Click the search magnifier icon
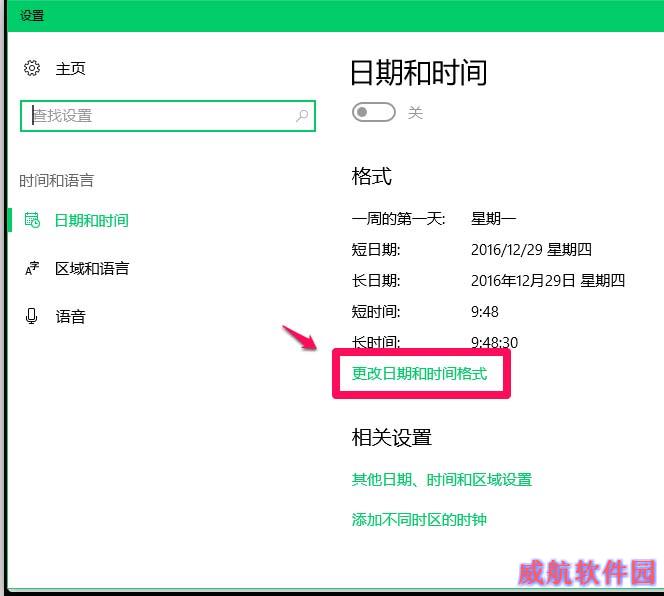Image resolution: width=664 pixels, height=596 pixels. pyautogui.click(x=302, y=115)
